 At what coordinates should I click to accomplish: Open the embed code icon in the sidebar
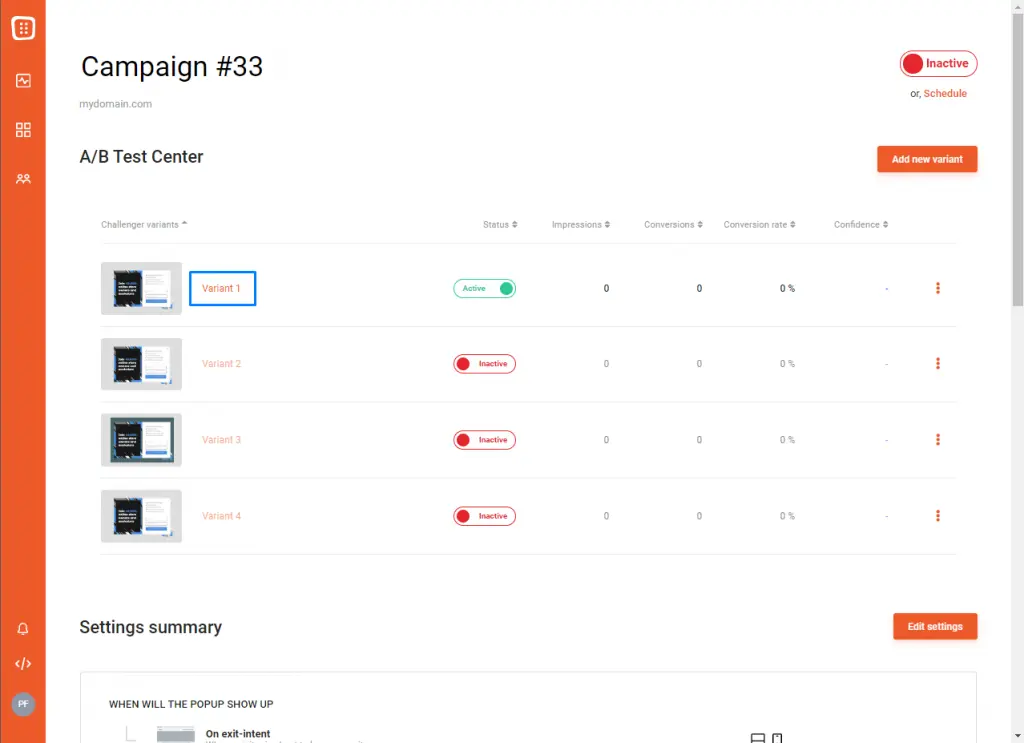pyautogui.click(x=23, y=663)
